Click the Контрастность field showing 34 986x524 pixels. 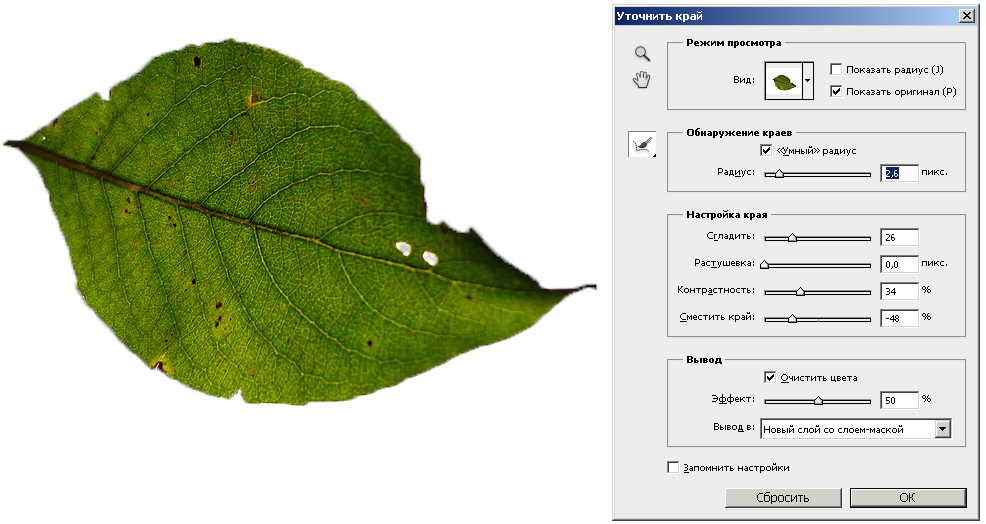point(899,291)
